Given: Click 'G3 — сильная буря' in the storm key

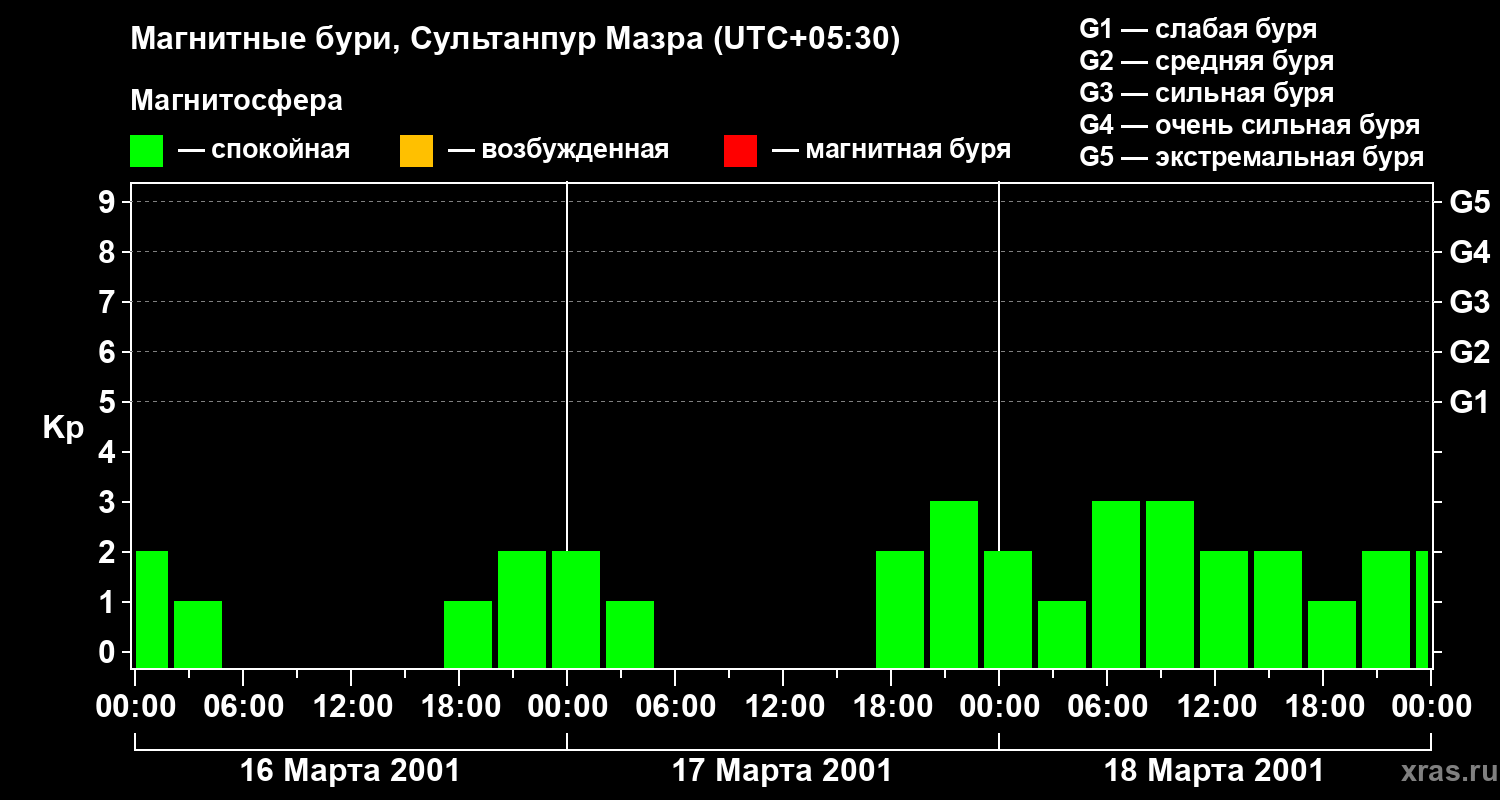Looking at the screenshot, I should [1207, 93].
